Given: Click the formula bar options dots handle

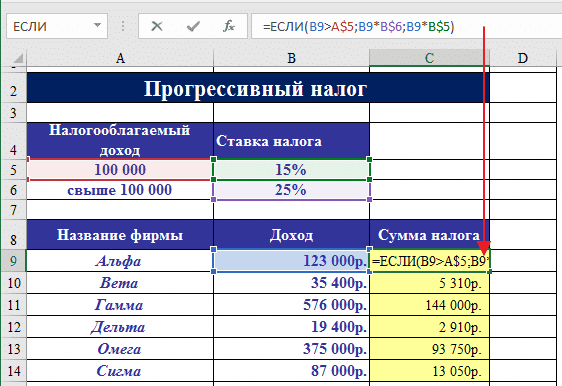Looking at the screenshot, I should tap(123, 26).
